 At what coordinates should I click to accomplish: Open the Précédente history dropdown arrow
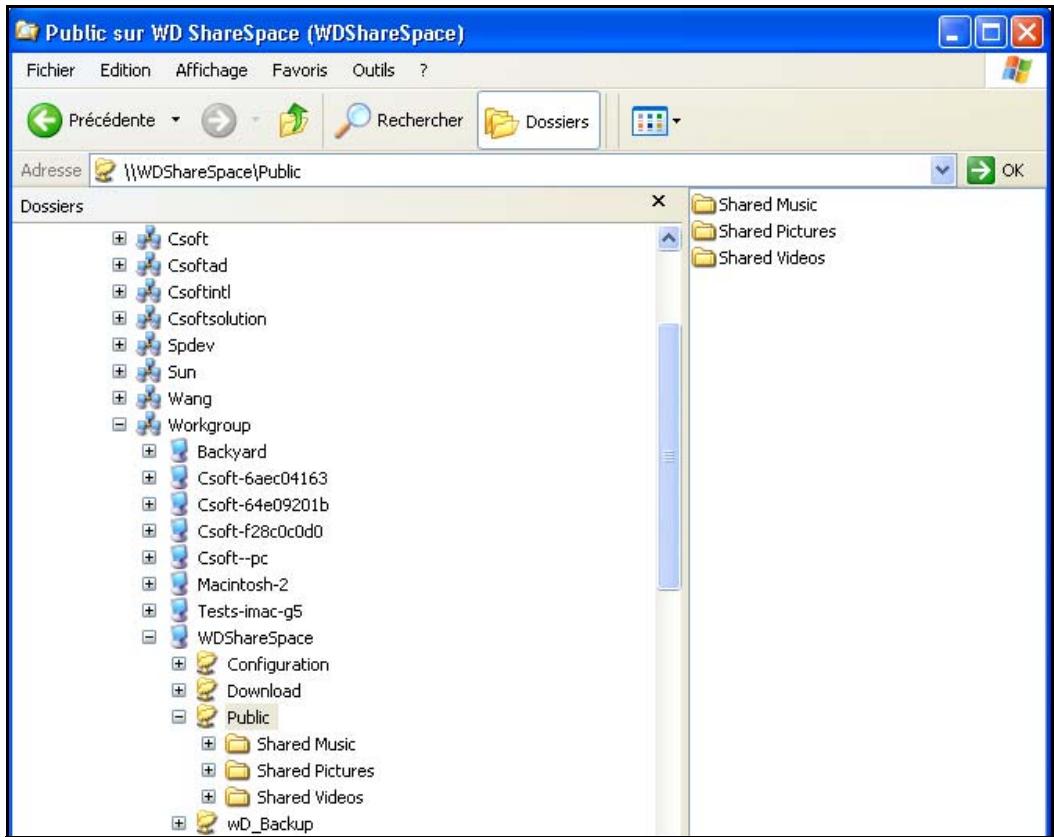tap(175, 120)
